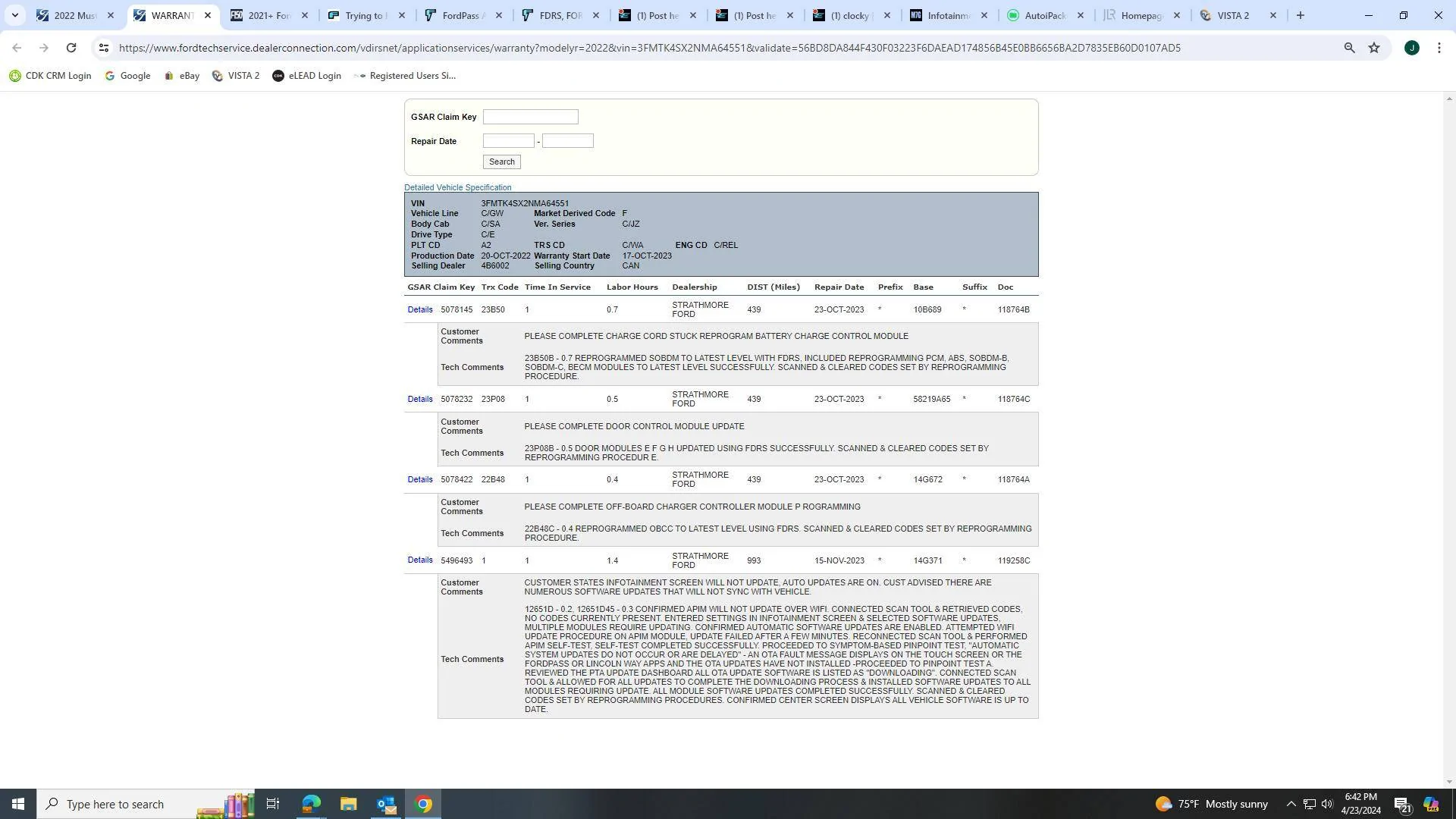Open eLEAD Login bookmark
This screenshot has height=819, width=1456.
(x=306, y=76)
